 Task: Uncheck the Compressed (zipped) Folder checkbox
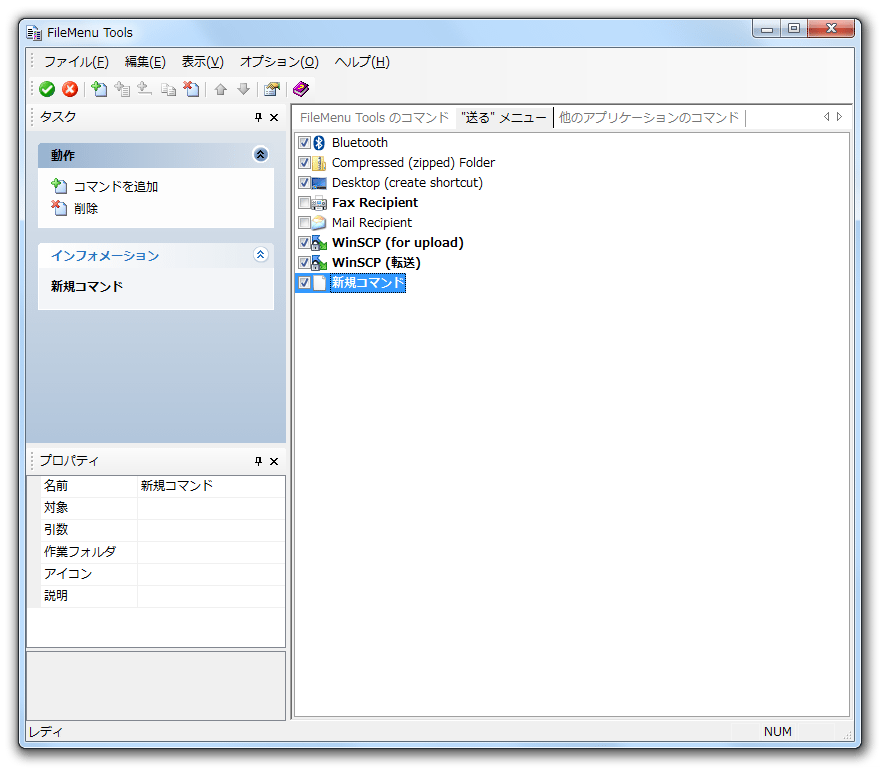click(304, 163)
